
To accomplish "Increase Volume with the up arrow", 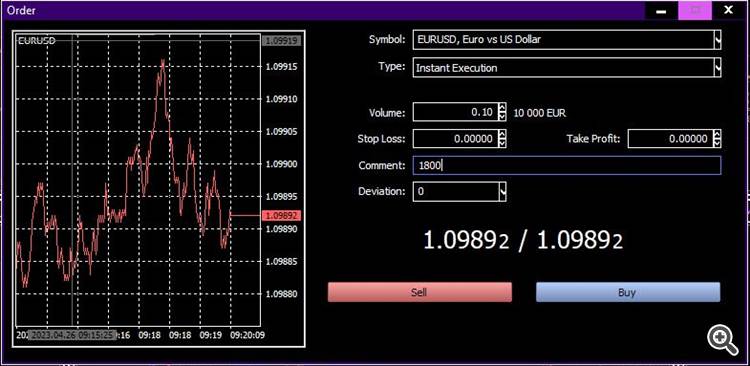I will (502, 108).
